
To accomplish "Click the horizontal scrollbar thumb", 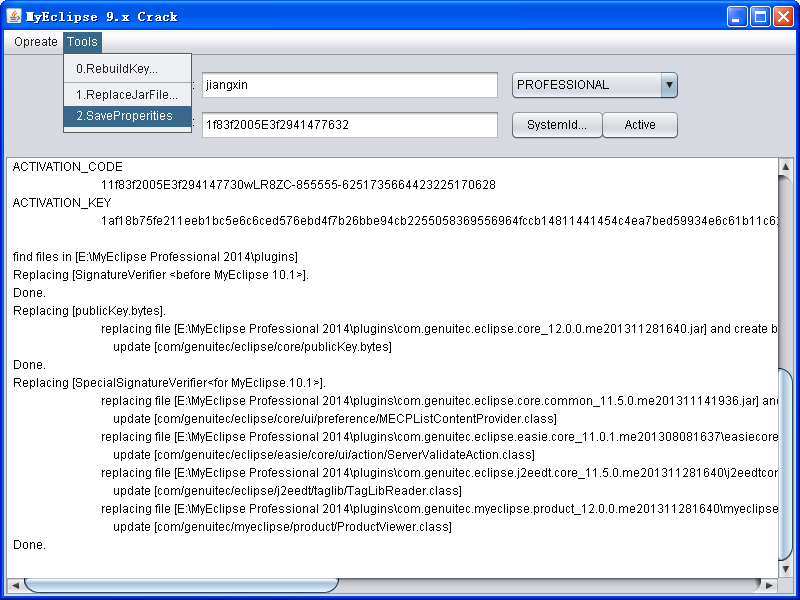I will point(181,586).
